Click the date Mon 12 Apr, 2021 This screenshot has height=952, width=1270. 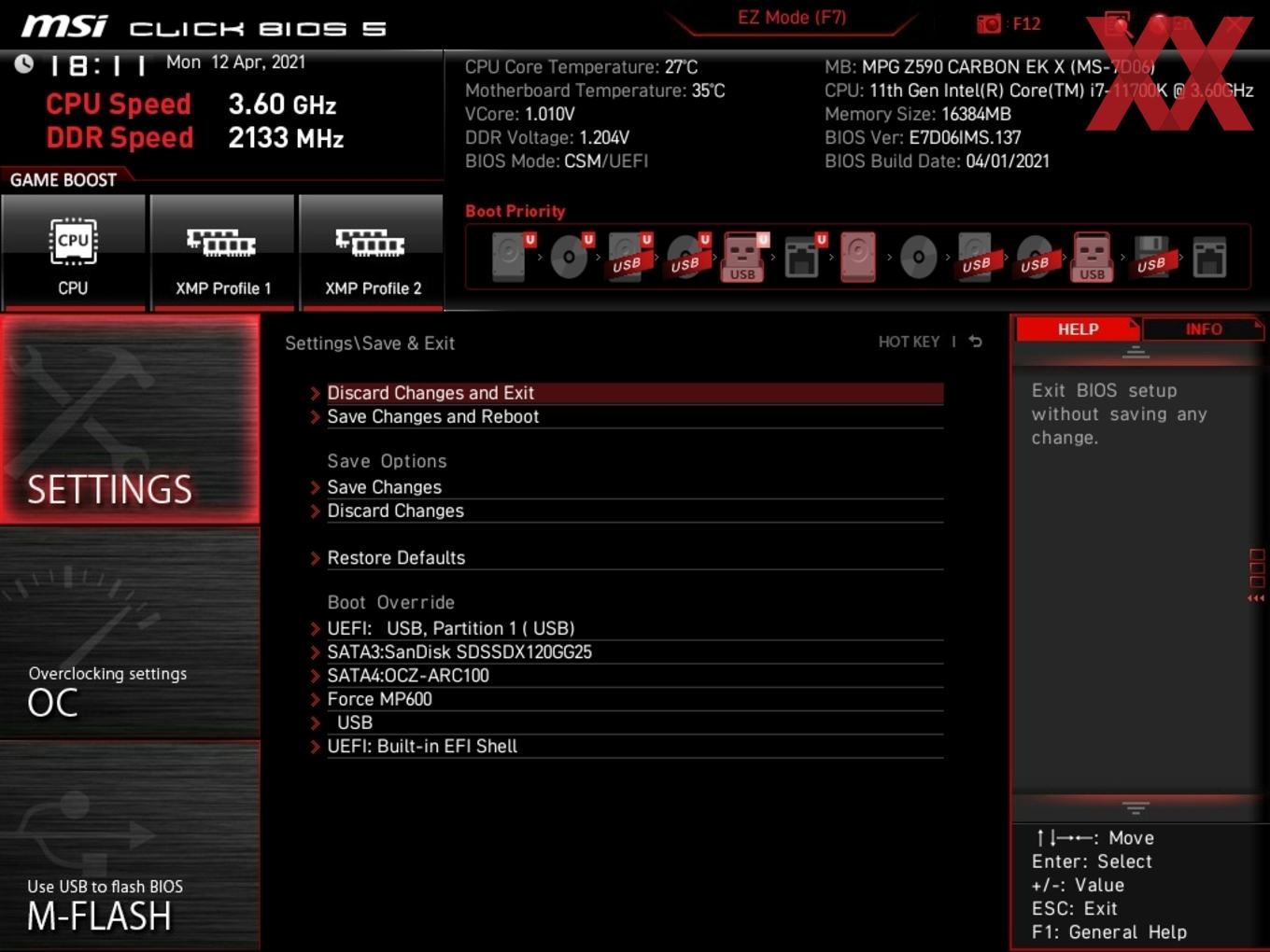[x=235, y=62]
